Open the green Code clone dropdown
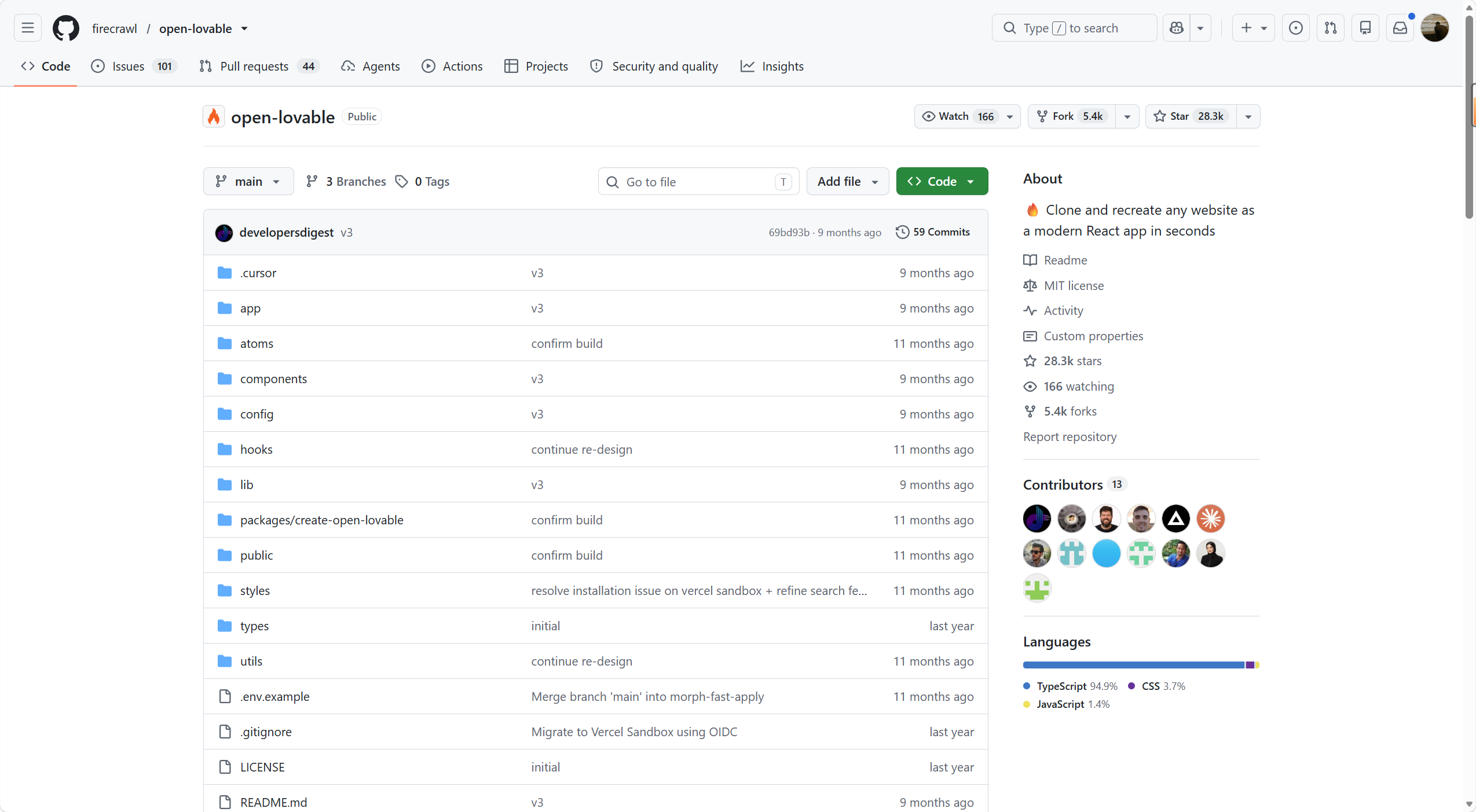Viewport: 1476px width, 812px height. click(x=942, y=182)
